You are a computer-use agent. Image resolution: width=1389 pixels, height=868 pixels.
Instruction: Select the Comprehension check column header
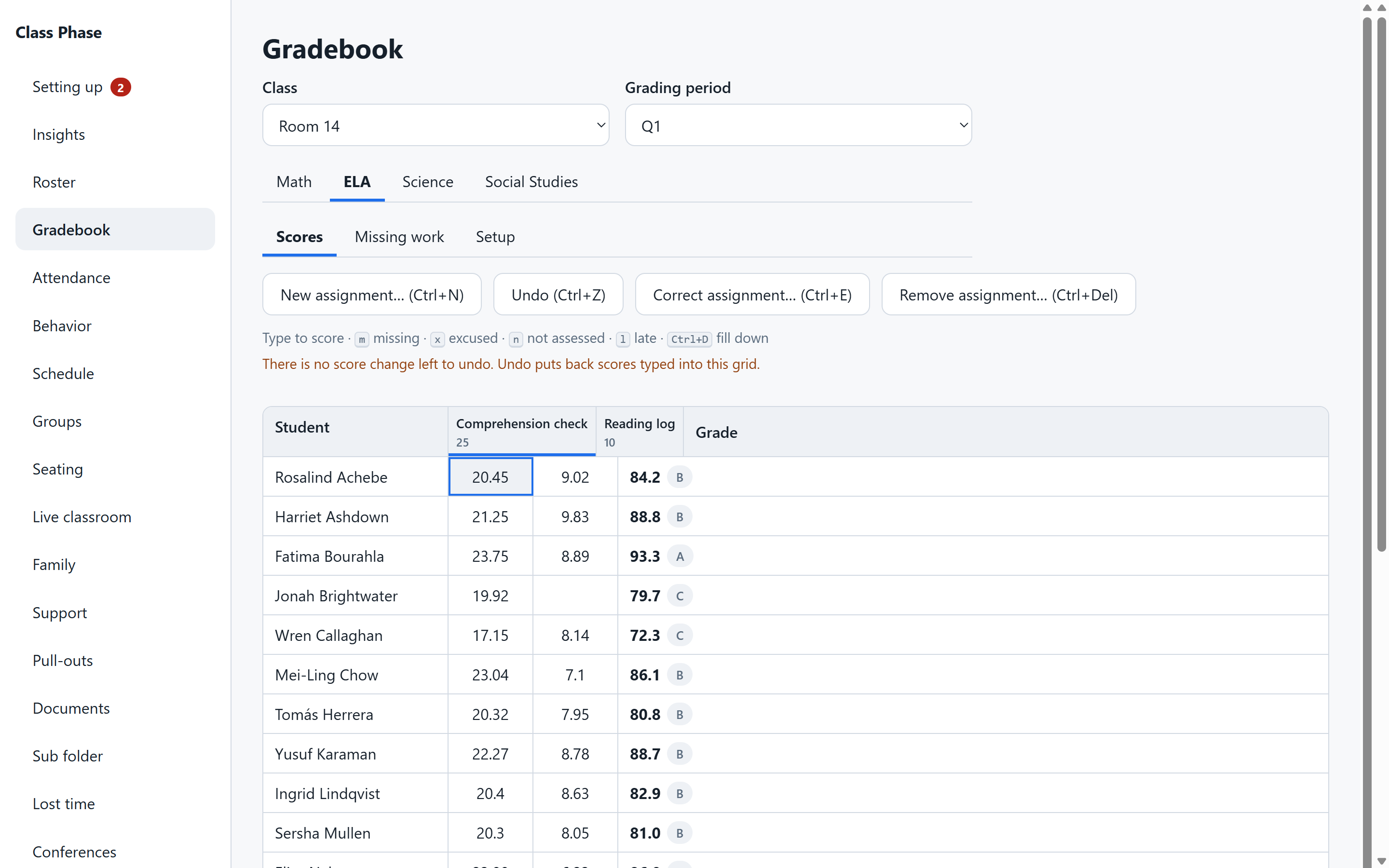522,432
